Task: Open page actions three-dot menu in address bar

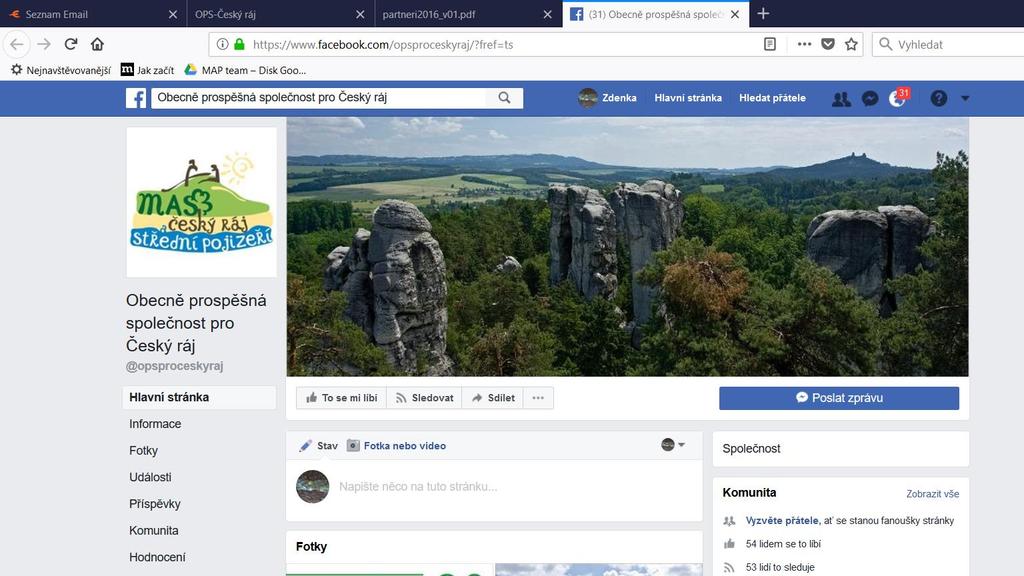Action: click(804, 44)
